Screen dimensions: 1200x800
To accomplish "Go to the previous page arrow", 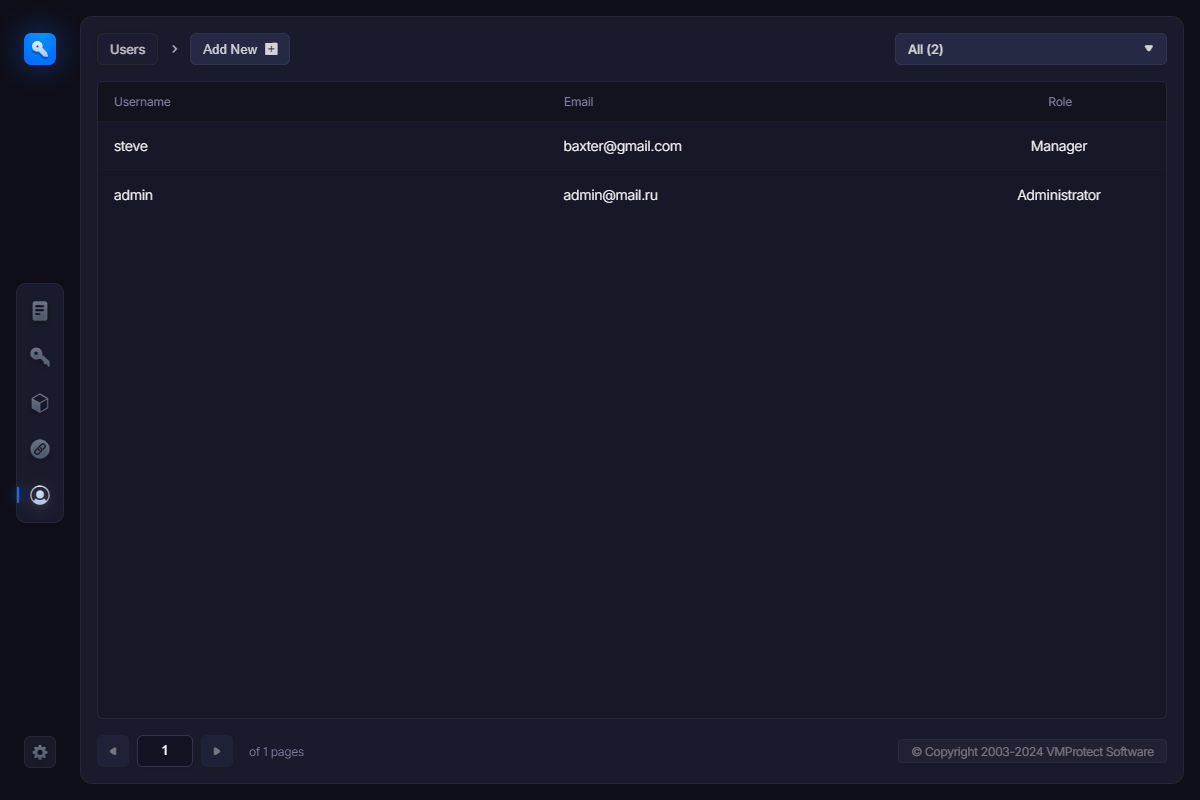I will point(113,751).
